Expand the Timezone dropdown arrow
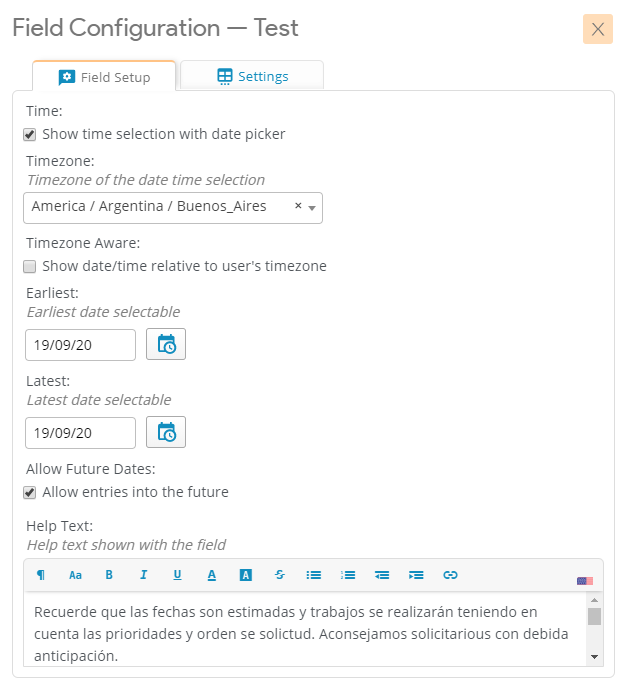Screen dimensions: 621x679 tap(312, 208)
